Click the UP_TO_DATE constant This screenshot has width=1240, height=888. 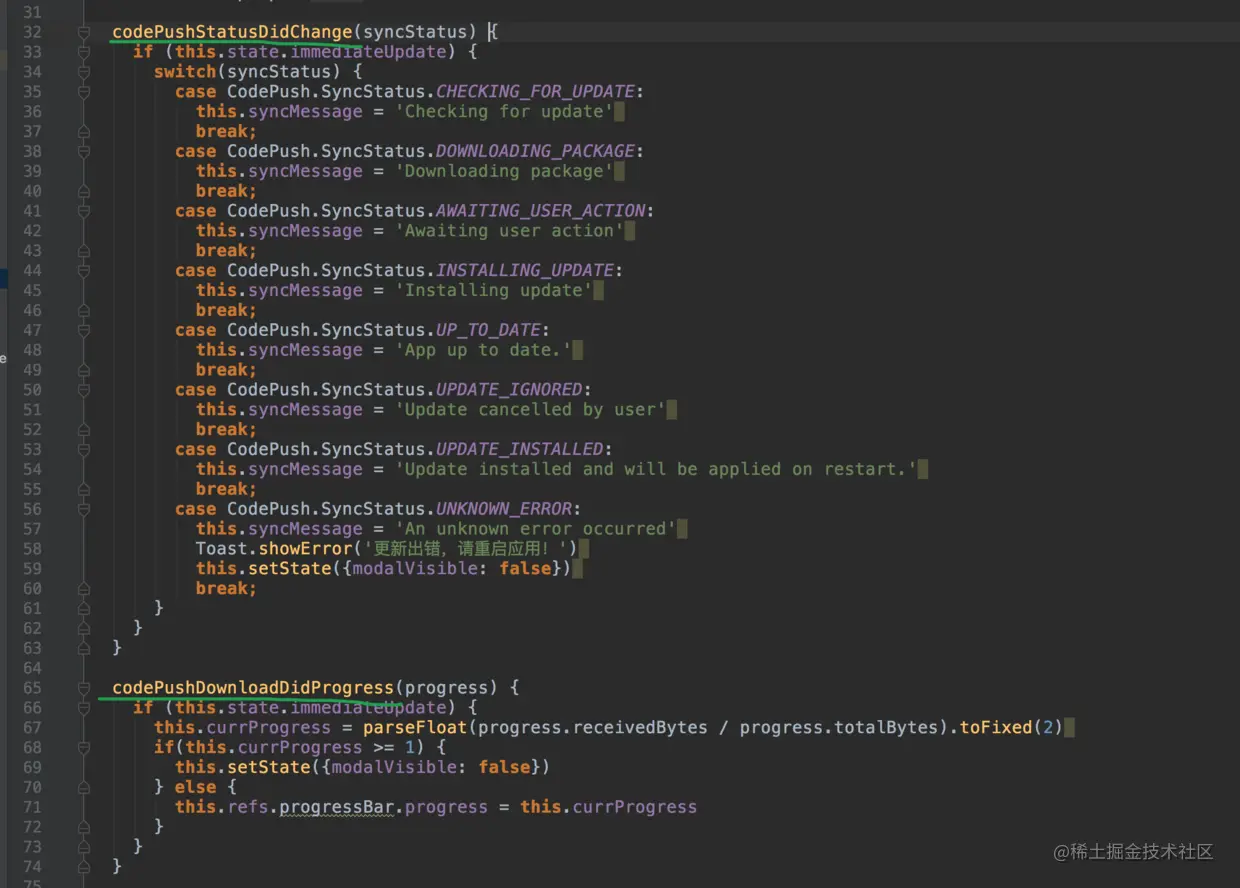click(488, 330)
